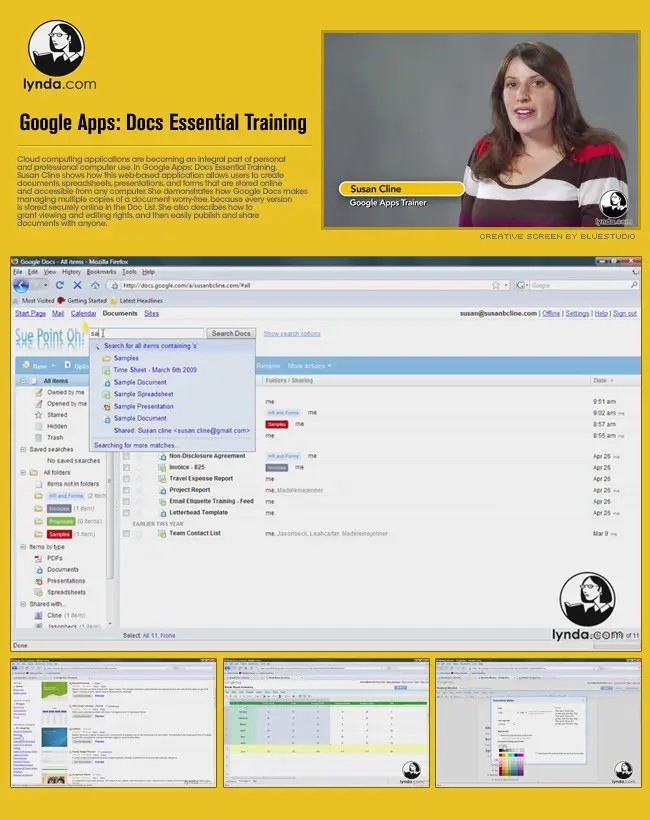Open the Firefox View menu
This screenshot has height=820, width=650.
(50, 272)
